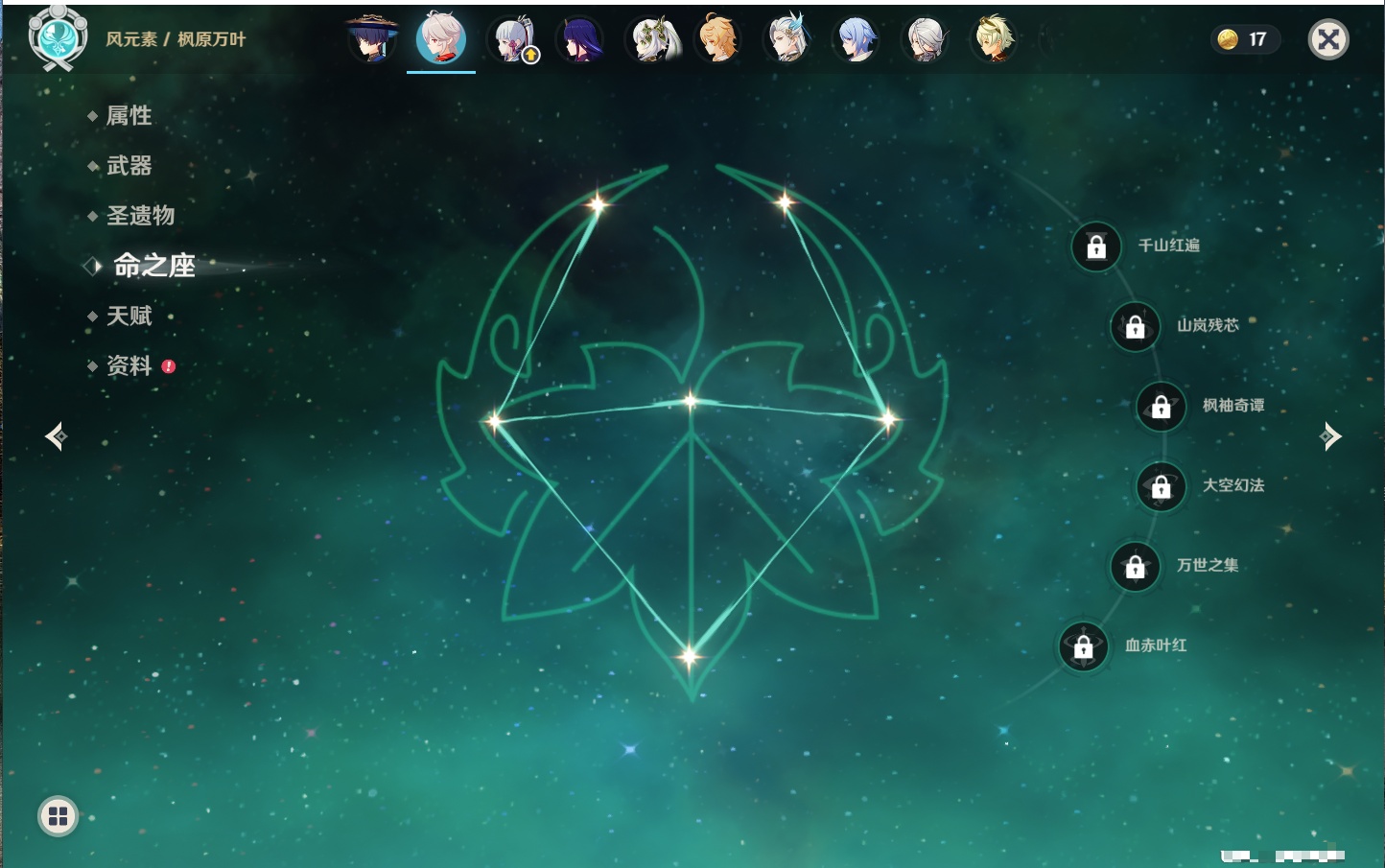Open the 圣遗物 artifacts tab

tap(140, 216)
